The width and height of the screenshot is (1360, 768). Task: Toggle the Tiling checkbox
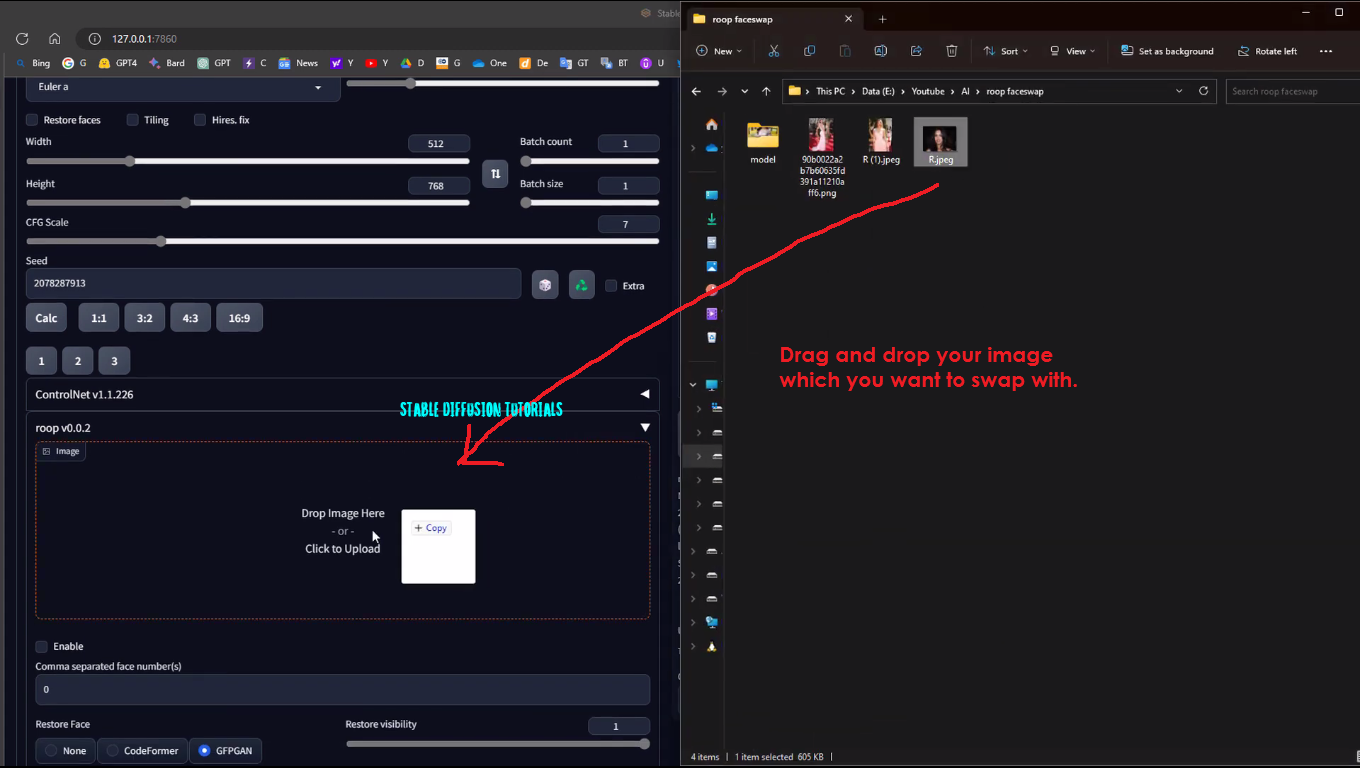pos(132,120)
